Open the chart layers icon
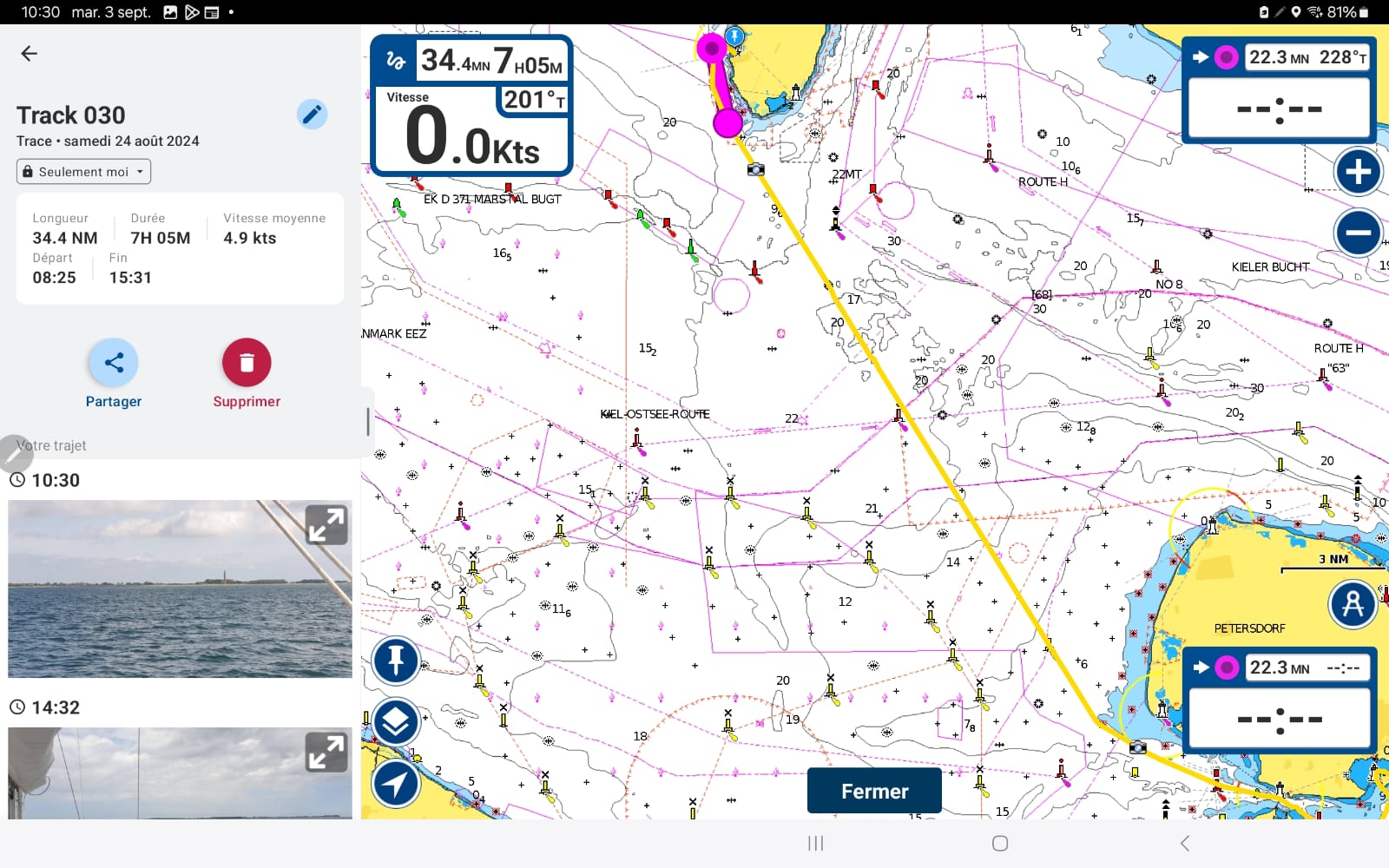This screenshot has height=868, width=1389. pos(396,721)
